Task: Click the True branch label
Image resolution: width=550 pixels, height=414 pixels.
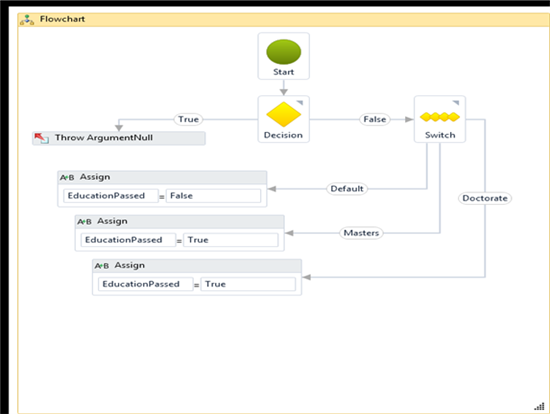Action: coord(189,119)
